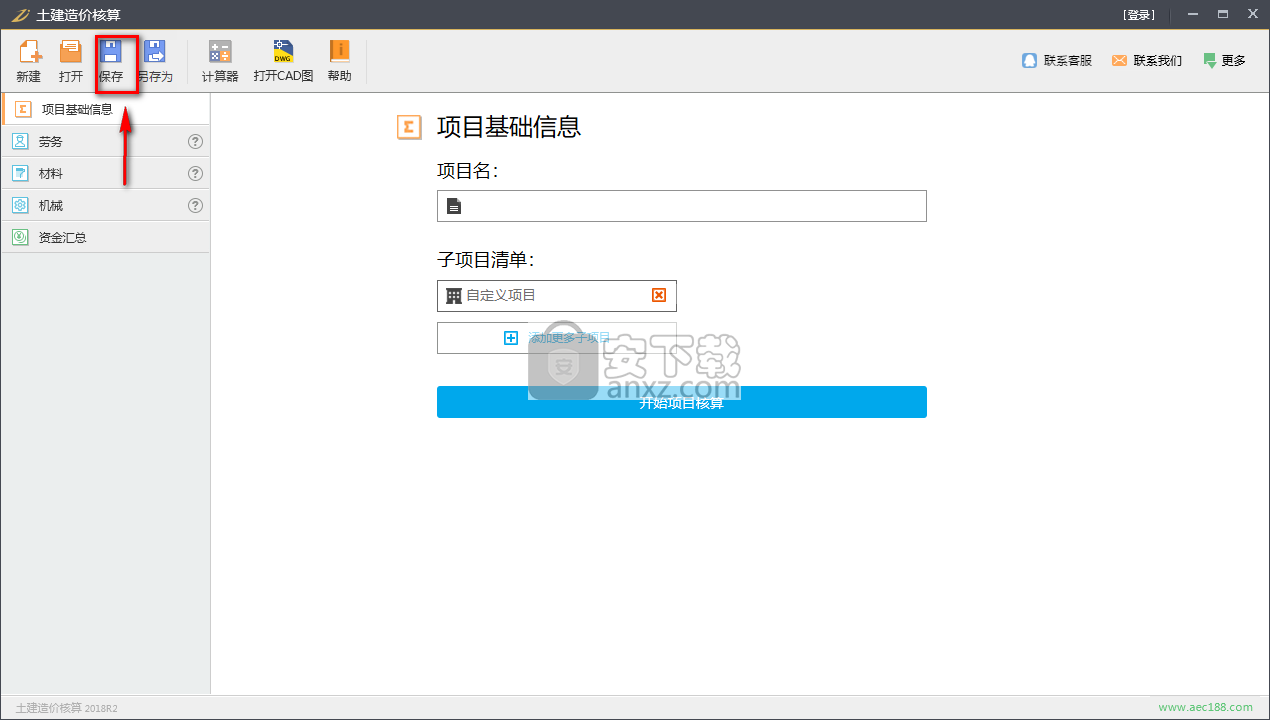1270x720 pixels.
Task: Maximize the application window
Action: tap(1222, 15)
